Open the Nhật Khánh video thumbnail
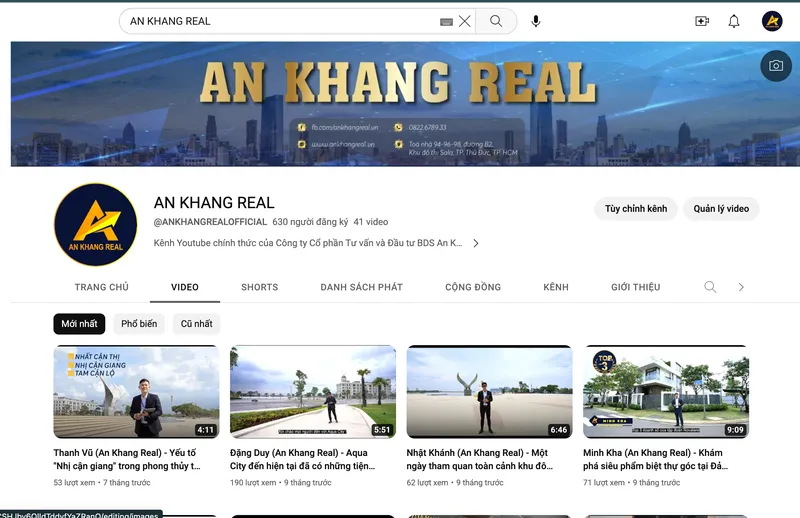Viewport: 800px width, 518px height. pos(489,391)
